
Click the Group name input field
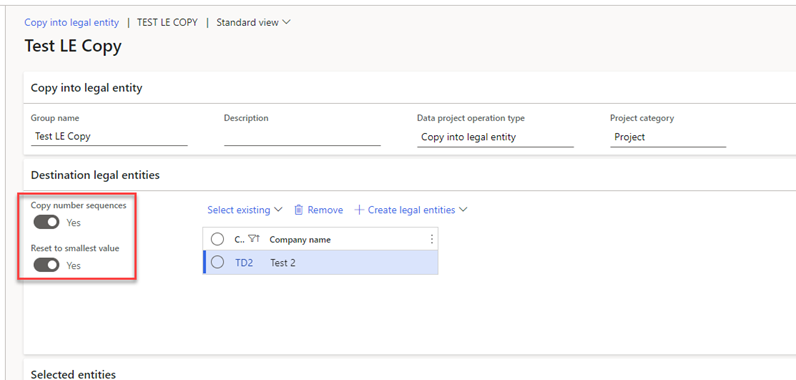[109, 137]
